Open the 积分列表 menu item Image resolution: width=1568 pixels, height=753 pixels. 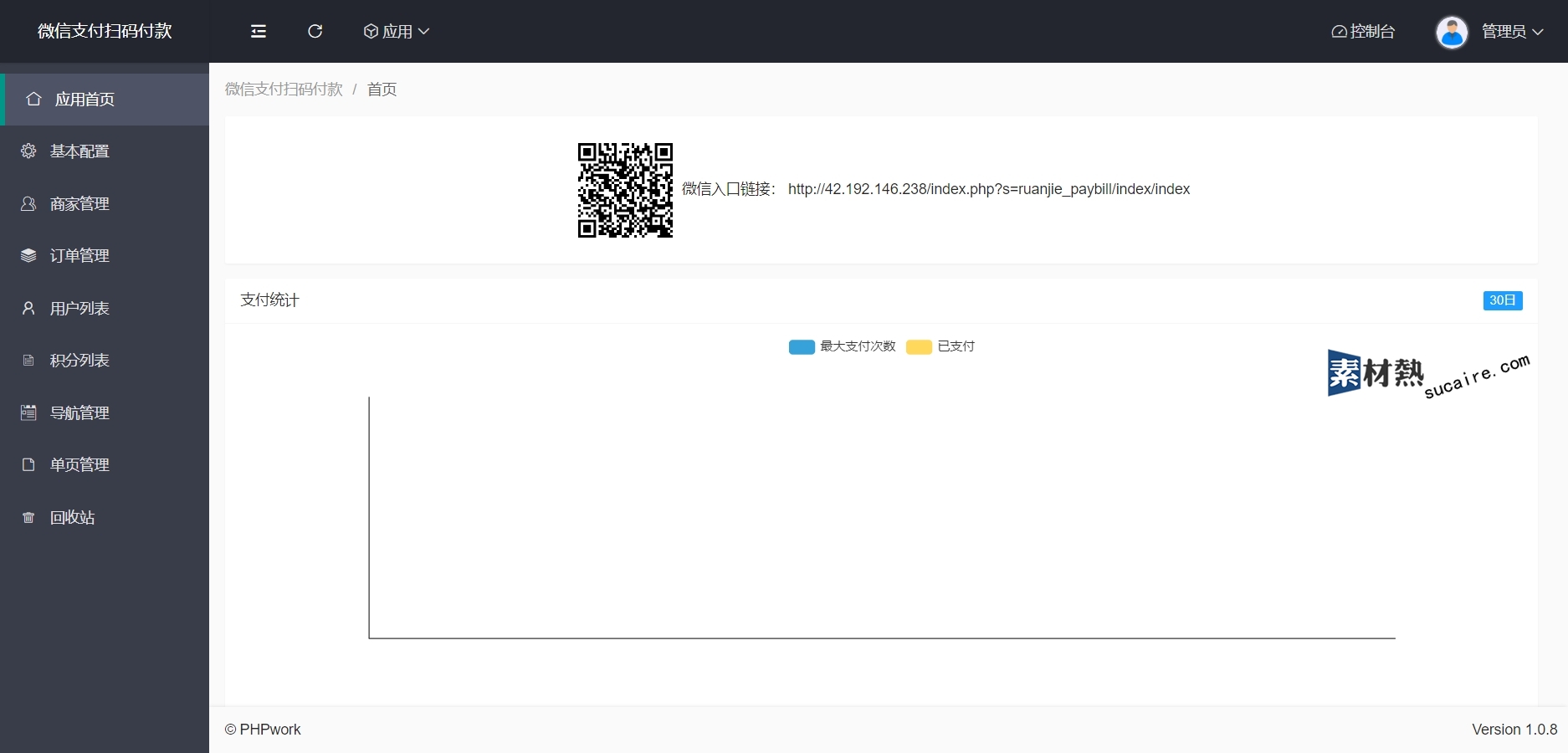105,361
